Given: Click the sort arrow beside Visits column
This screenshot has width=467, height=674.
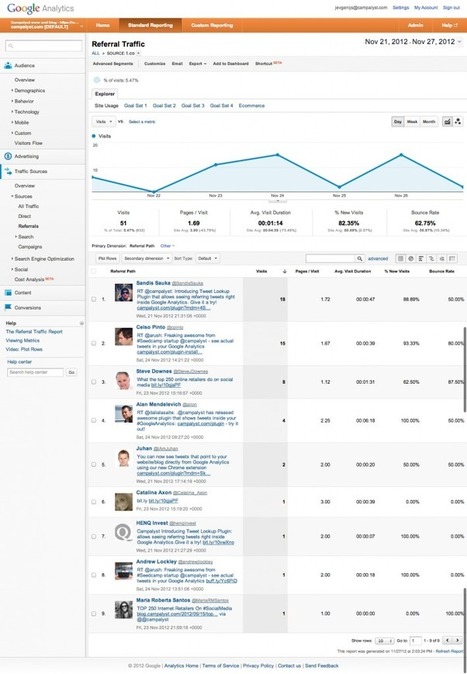Looking at the screenshot, I should pyautogui.click(x=284, y=271).
